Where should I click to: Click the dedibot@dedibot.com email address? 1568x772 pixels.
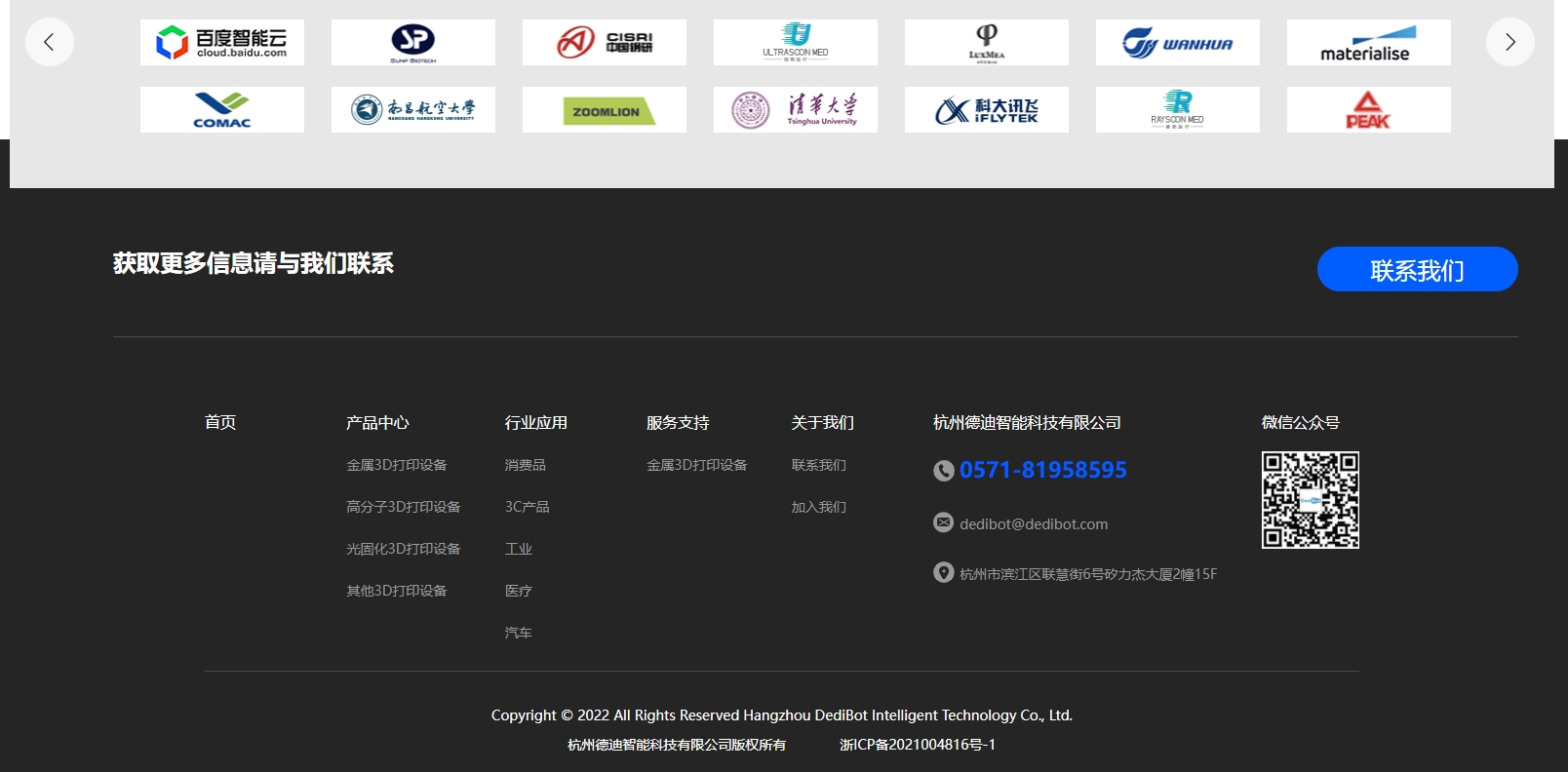pos(1033,523)
